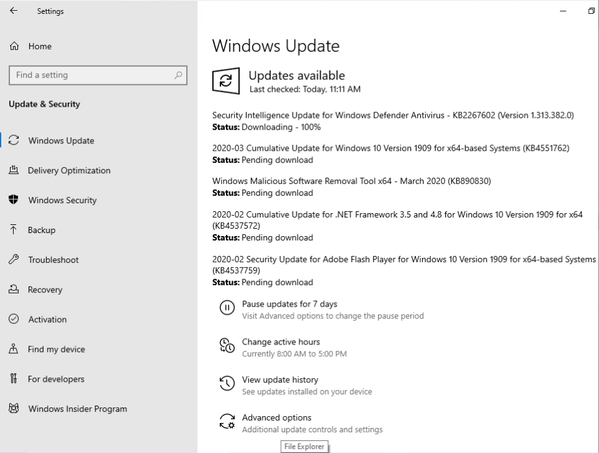The height and width of the screenshot is (453, 599).
Task: Open the Home settings page
Action: tap(40, 46)
